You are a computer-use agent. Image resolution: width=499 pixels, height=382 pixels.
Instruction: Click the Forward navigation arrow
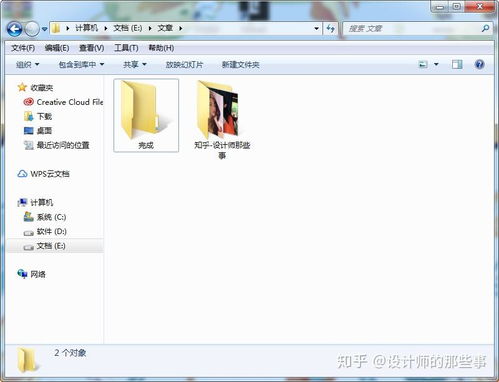[32, 29]
